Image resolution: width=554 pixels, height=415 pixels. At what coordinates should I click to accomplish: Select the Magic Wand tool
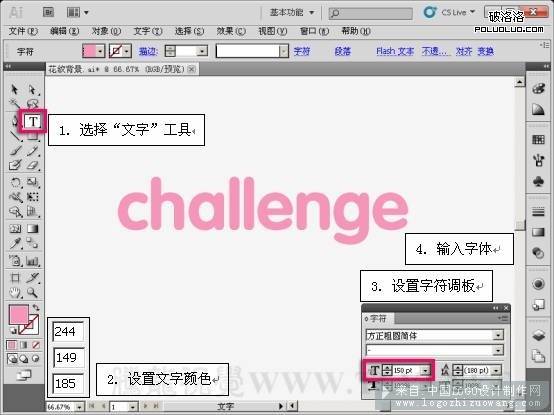[15, 104]
